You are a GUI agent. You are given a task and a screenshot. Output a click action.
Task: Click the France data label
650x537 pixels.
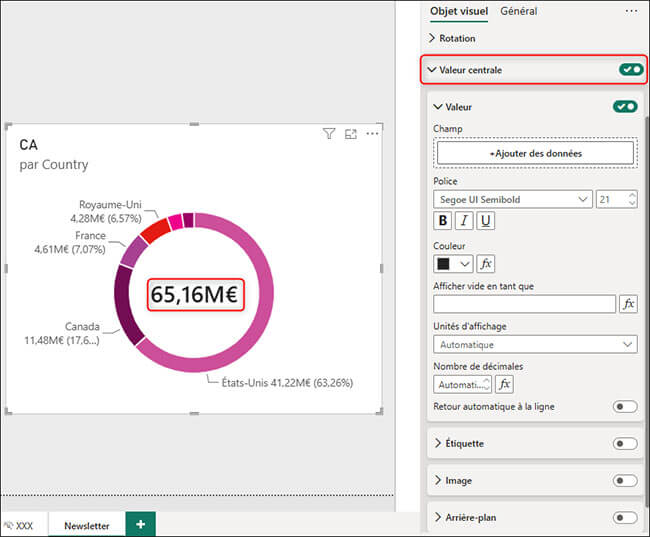pos(70,242)
